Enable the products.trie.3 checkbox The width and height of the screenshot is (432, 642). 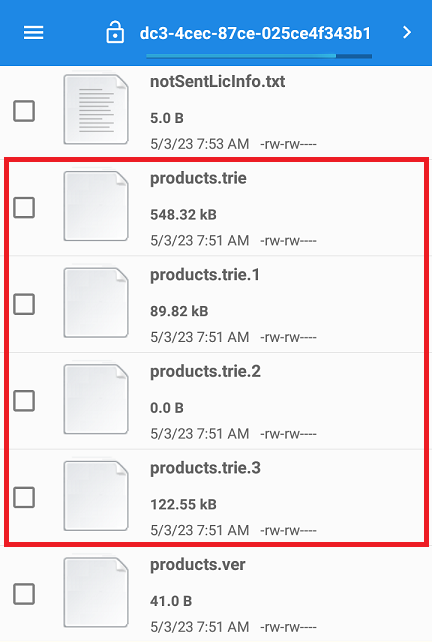[x=24, y=497]
